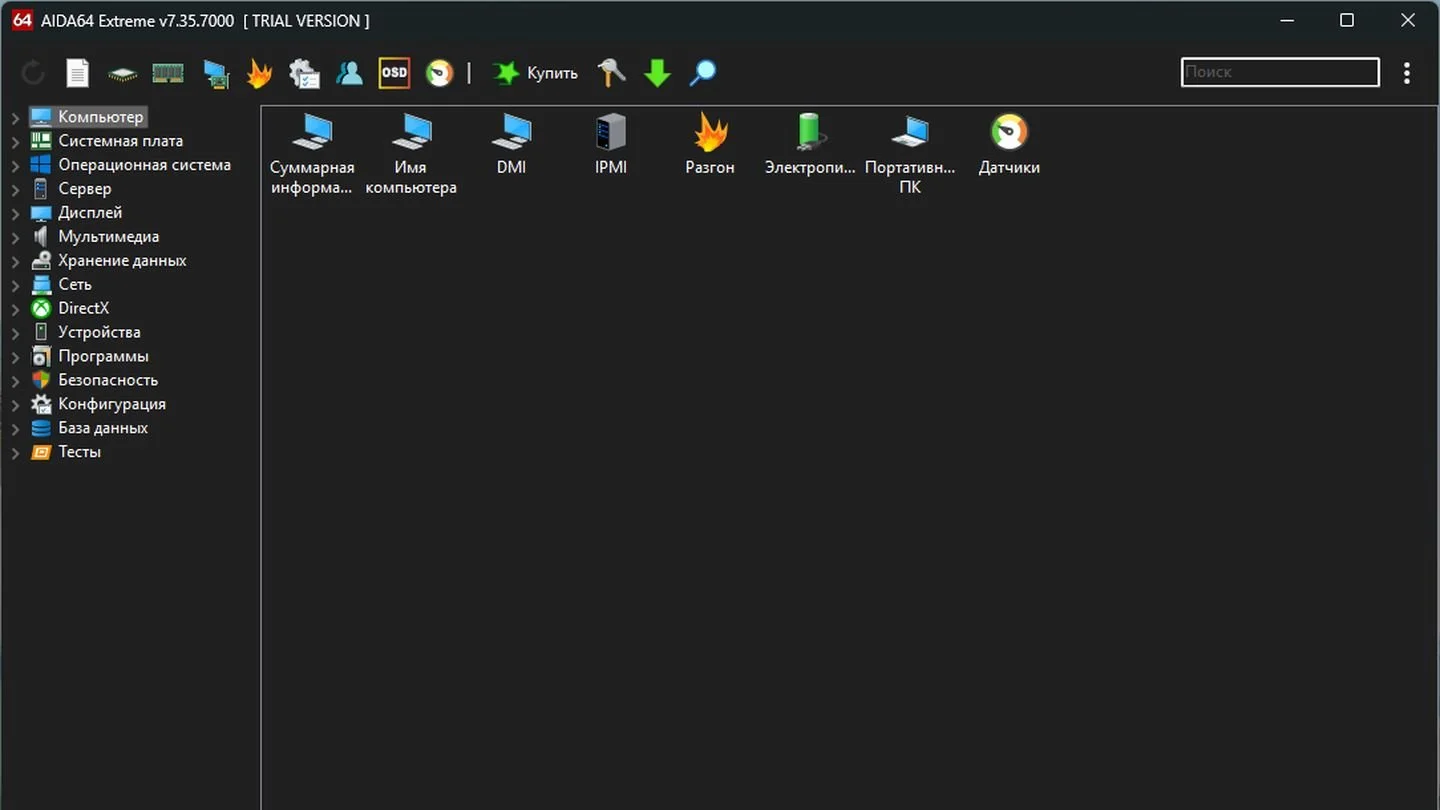Expand the Устройства tree chevron

click(15, 334)
